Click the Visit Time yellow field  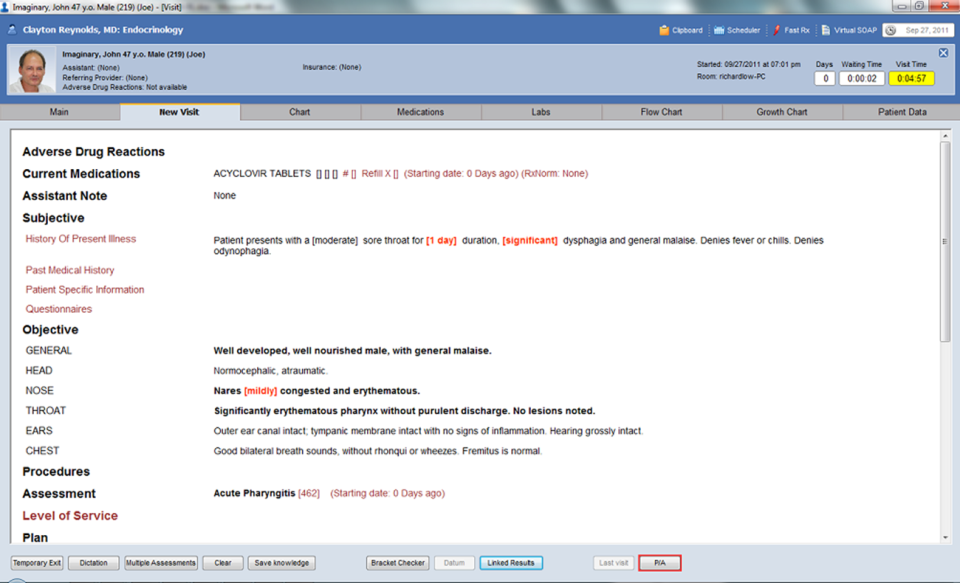click(x=912, y=78)
